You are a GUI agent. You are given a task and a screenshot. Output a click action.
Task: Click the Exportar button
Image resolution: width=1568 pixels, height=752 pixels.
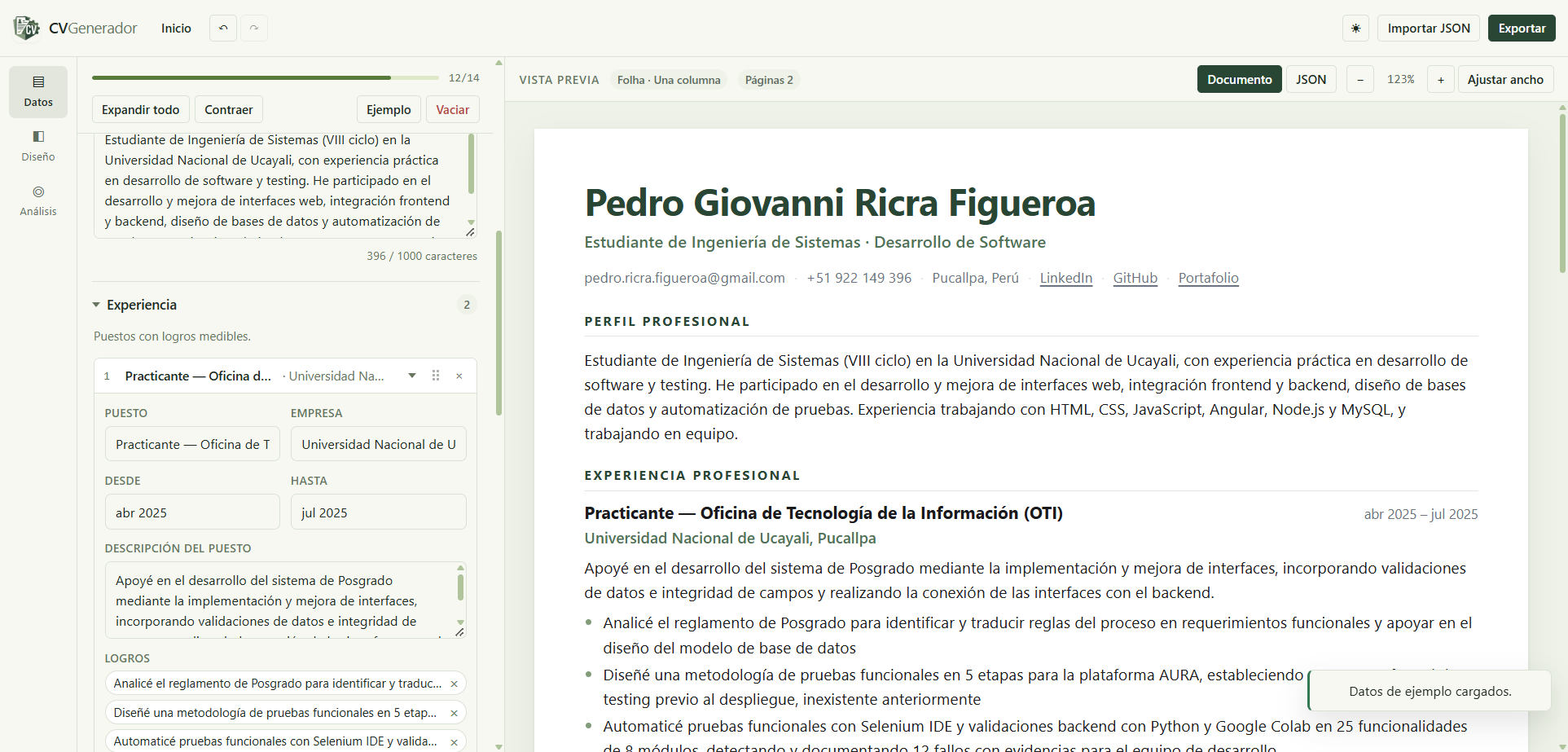point(1522,28)
